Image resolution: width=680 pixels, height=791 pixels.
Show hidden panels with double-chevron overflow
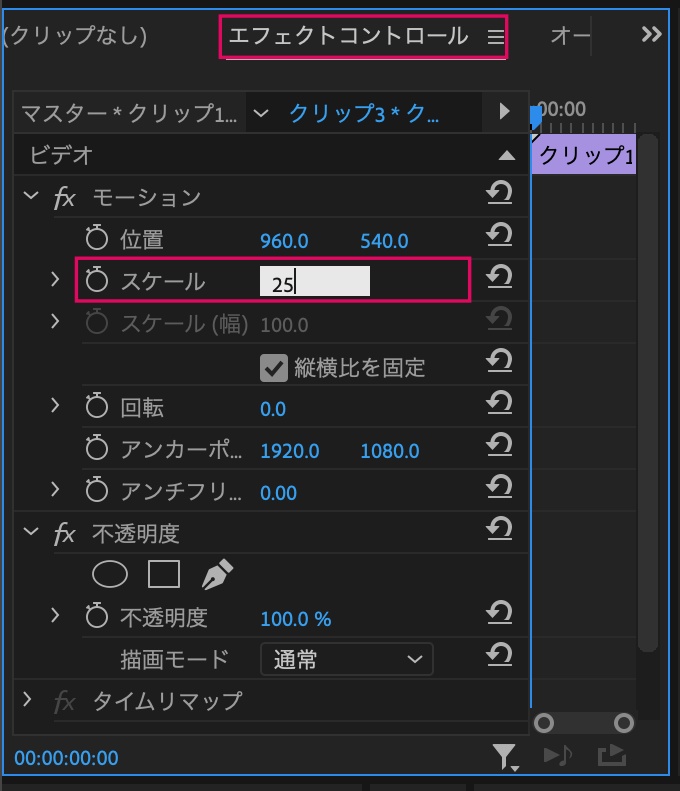point(651,34)
